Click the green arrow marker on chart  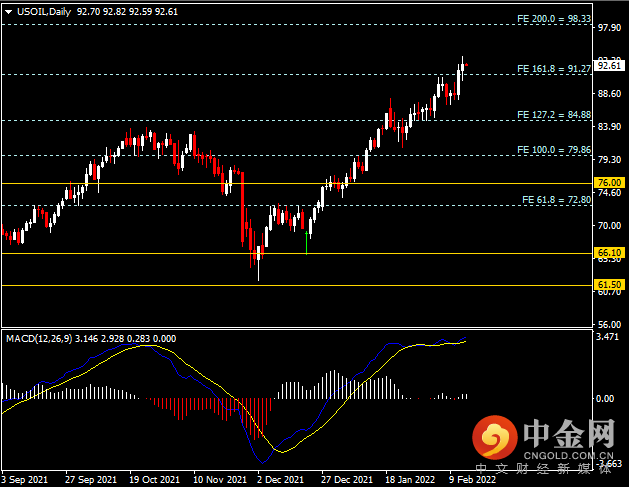[306, 243]
